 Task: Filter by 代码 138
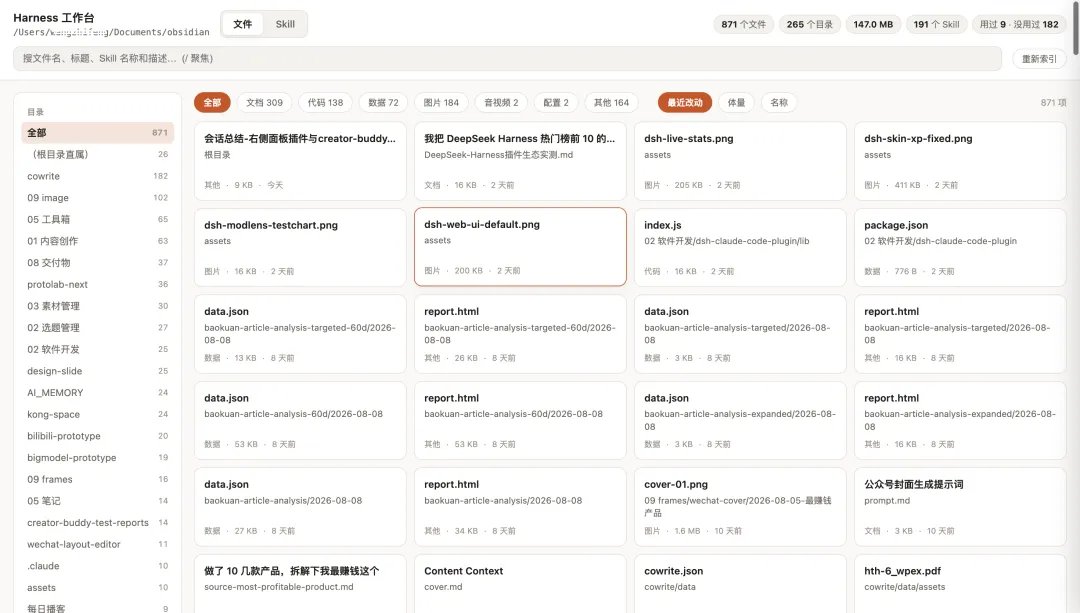[325, 103]
